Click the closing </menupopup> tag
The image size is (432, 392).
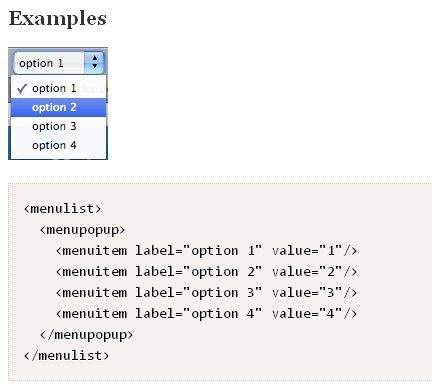tap(86, 335)
